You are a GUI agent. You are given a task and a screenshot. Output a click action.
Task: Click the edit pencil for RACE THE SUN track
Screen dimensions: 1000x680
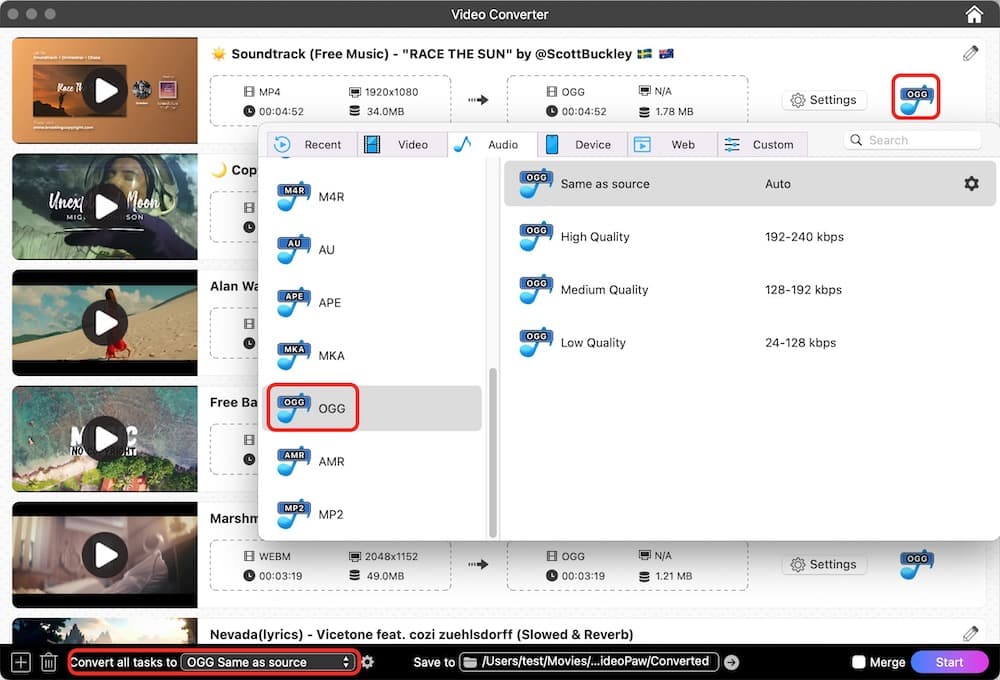coord(970,53)
